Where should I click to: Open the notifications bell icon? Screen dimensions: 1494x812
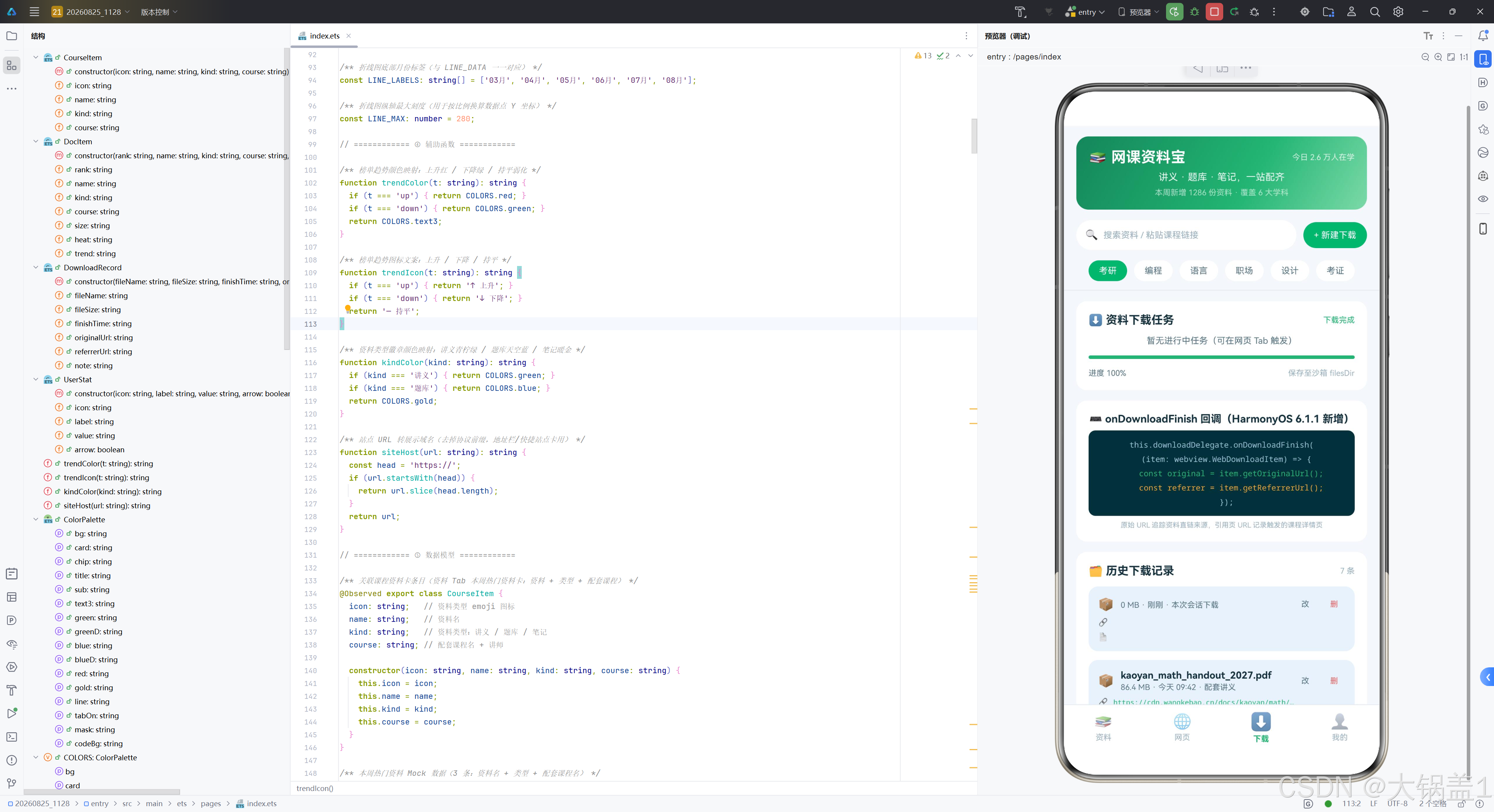[1483, 36]
